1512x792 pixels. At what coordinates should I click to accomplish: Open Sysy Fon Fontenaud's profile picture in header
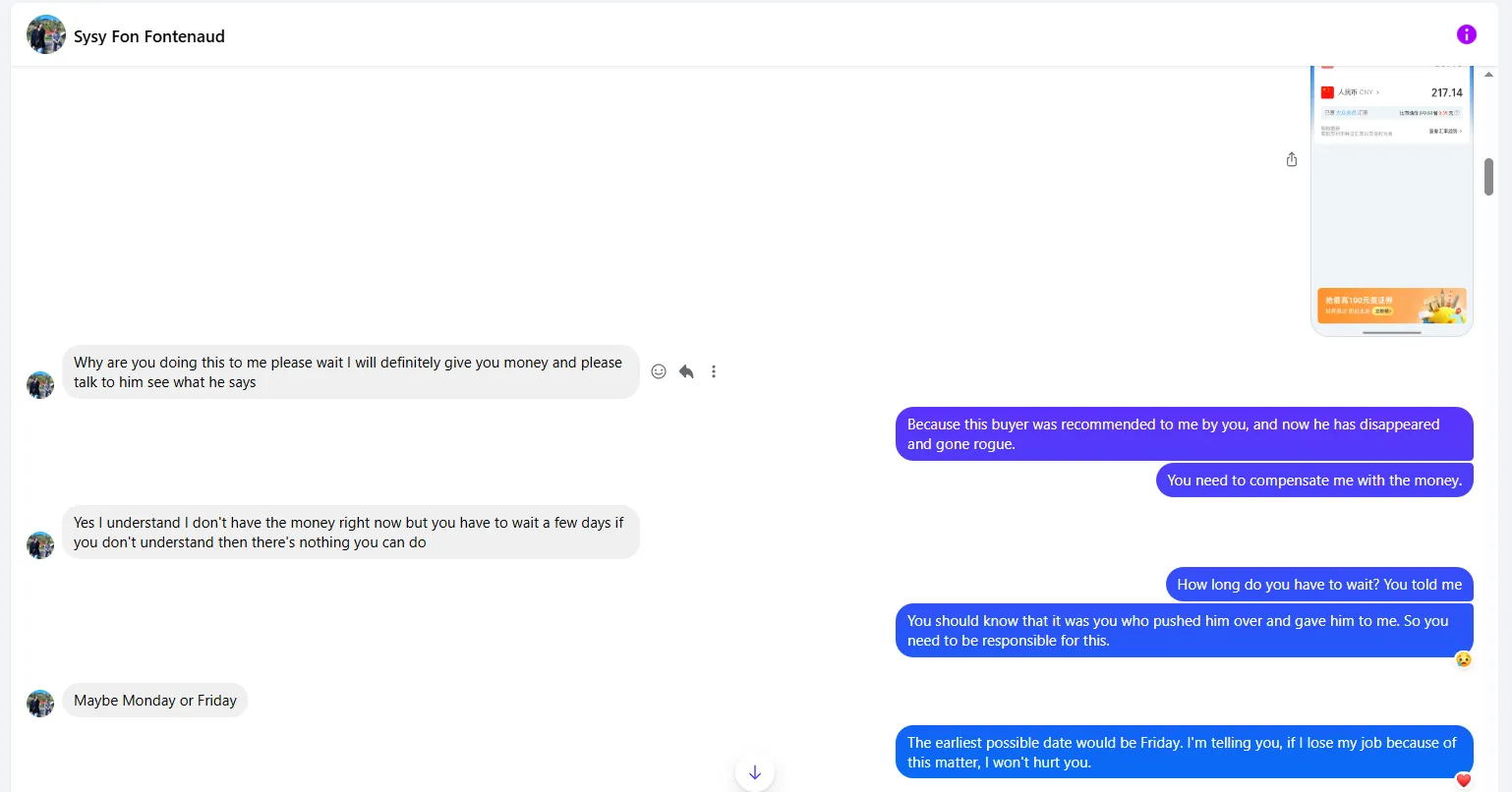tap(45, 35)
